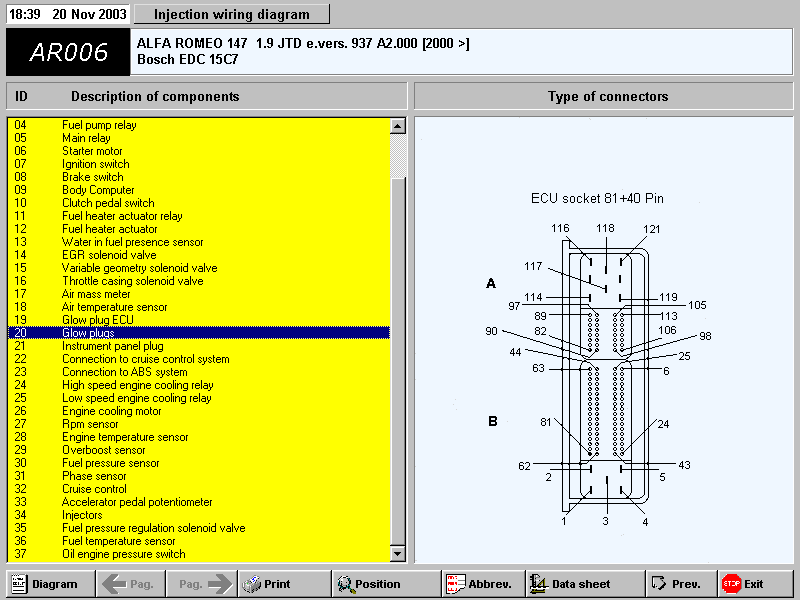Click the AR006 code box
This screenshot has width=800, height=600.
68,52
